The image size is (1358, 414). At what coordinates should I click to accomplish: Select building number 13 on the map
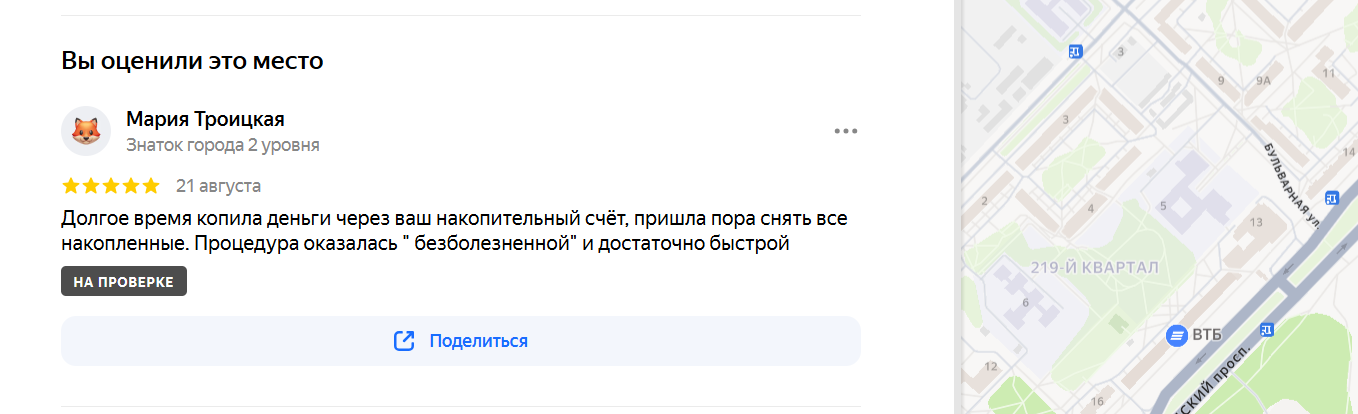pos(1257,222)
